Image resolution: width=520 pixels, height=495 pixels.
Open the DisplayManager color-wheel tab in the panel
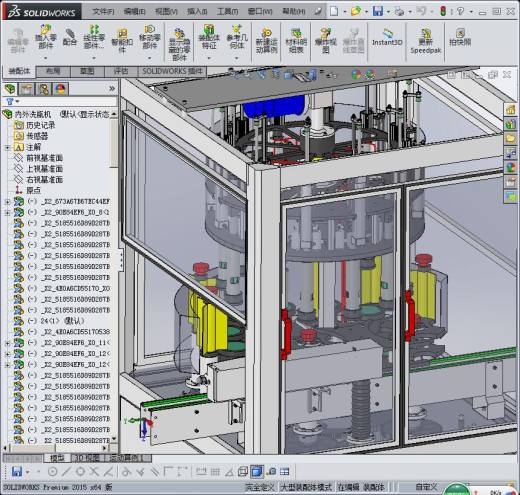(60, 89)
